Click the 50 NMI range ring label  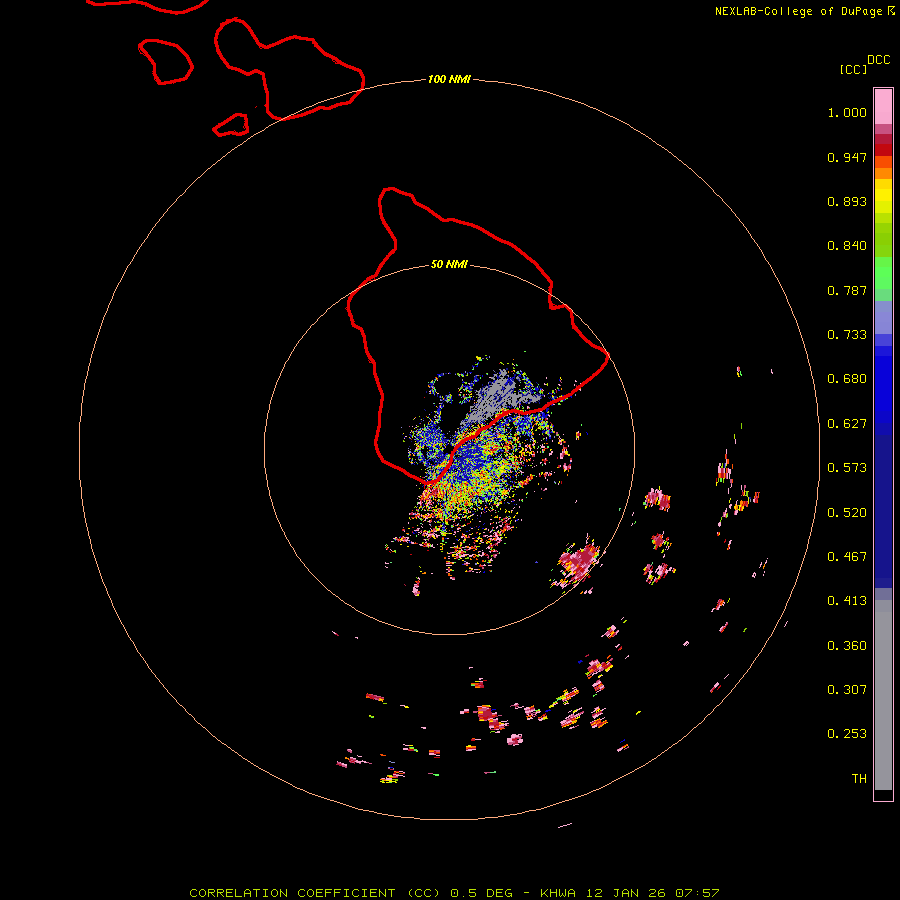click(x=449, y=265)
